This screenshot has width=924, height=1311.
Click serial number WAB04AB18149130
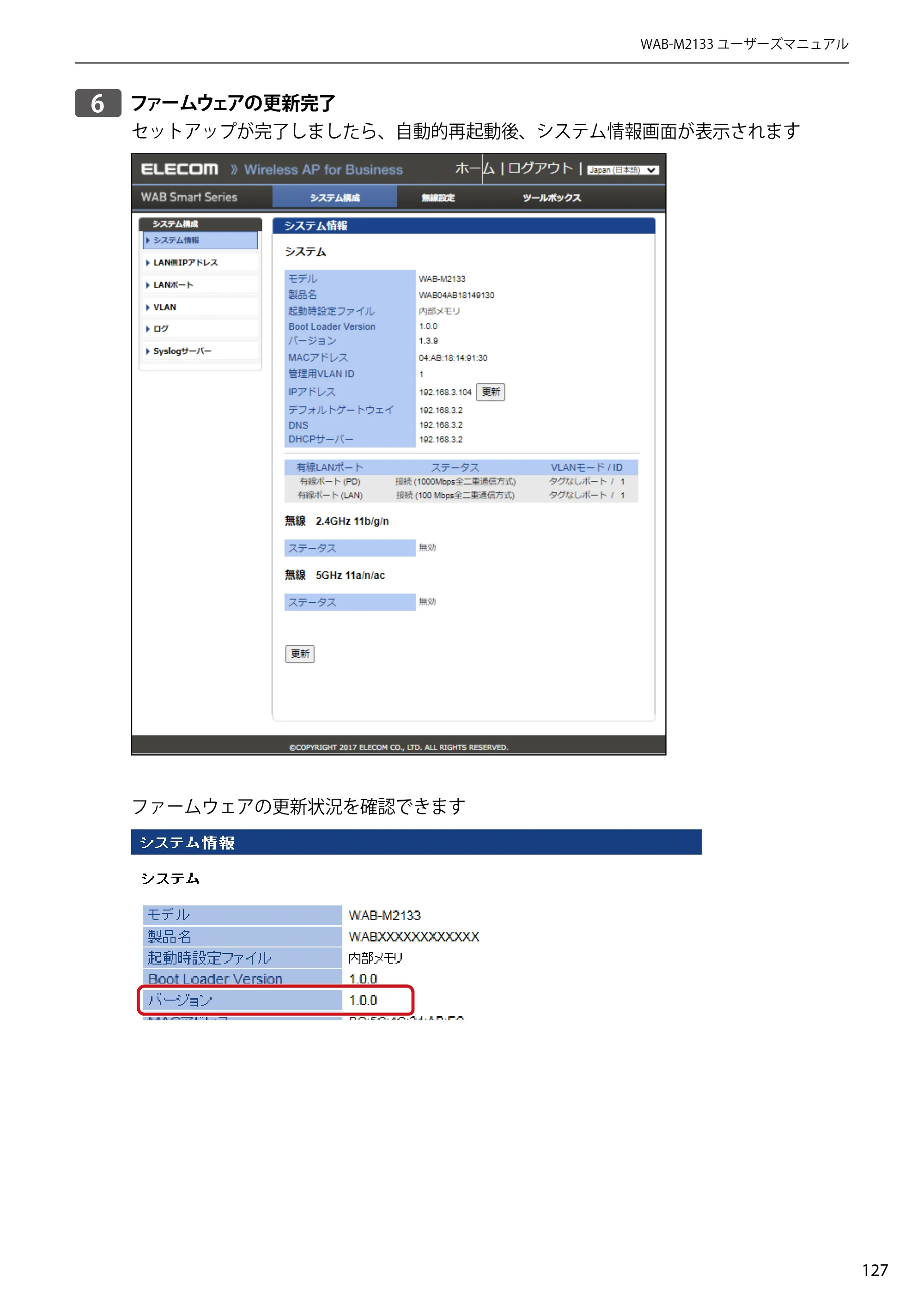[x=456, y=295]
